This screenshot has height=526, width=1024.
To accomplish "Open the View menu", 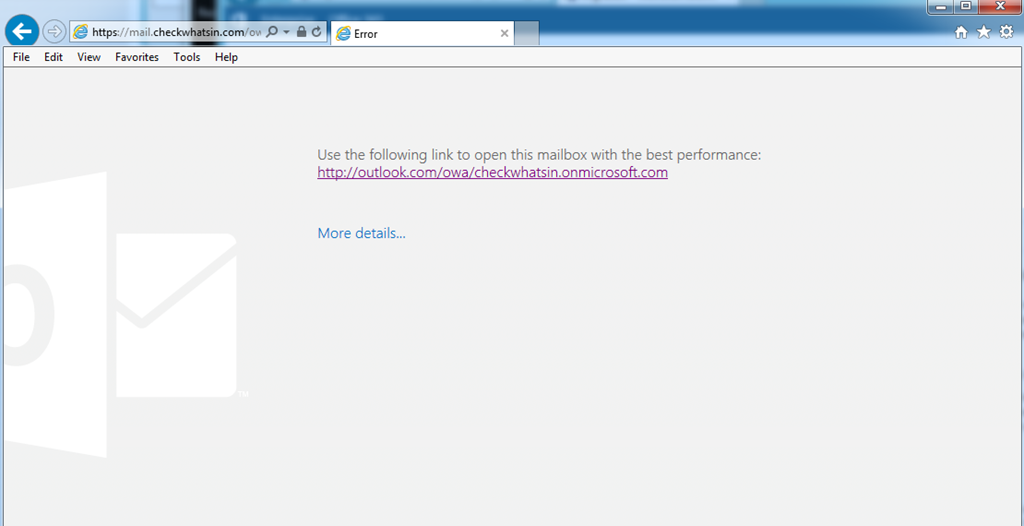I will tap(89, 58).
